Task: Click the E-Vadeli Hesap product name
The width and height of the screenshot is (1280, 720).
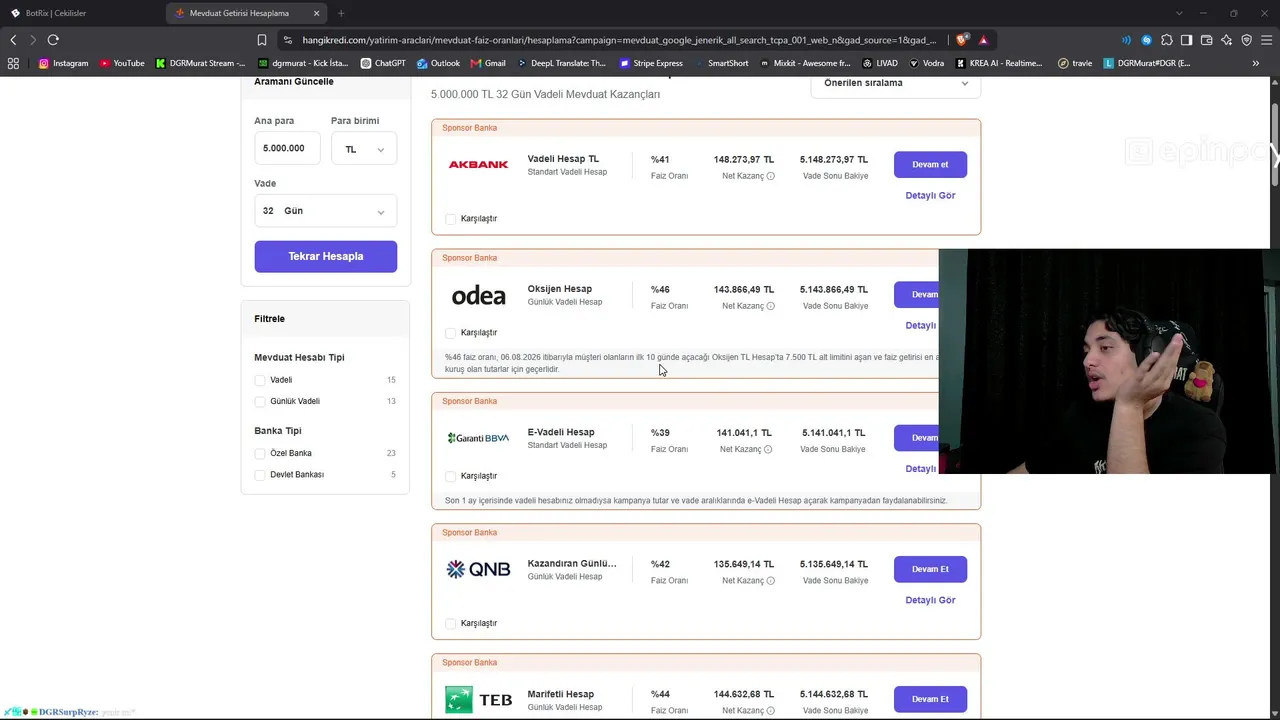Action: coord(561,432)
